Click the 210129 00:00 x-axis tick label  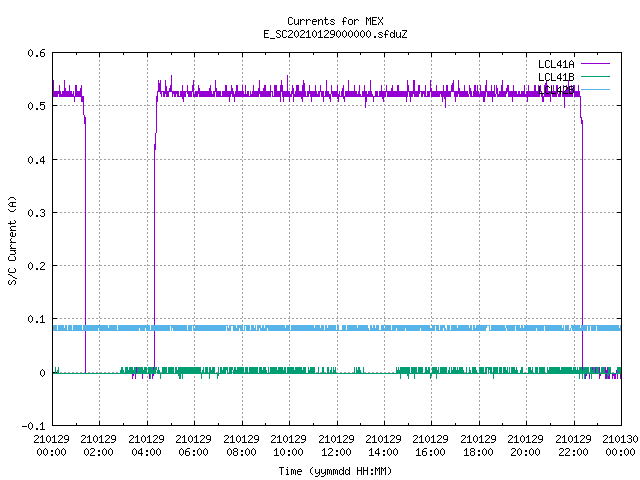(51, 445)
